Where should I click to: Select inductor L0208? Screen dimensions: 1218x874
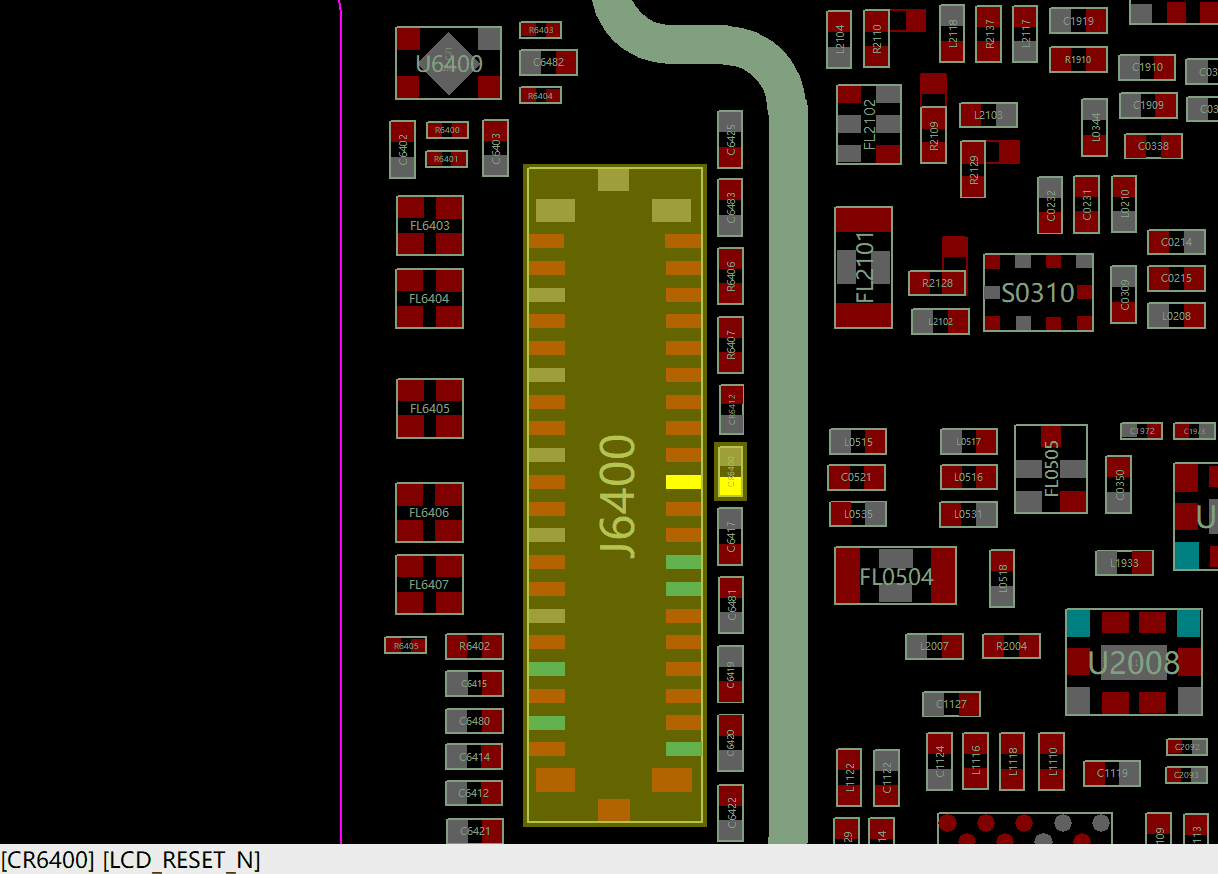click(1176, 316)
